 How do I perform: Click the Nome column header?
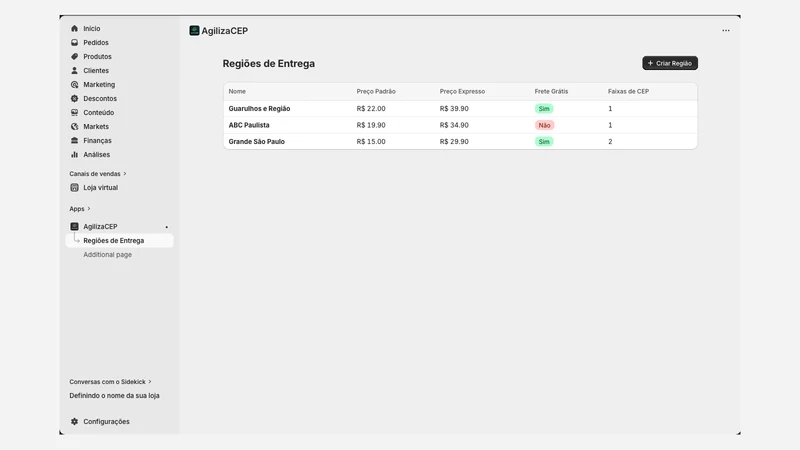pyautogui.click(x=237, y=91)
